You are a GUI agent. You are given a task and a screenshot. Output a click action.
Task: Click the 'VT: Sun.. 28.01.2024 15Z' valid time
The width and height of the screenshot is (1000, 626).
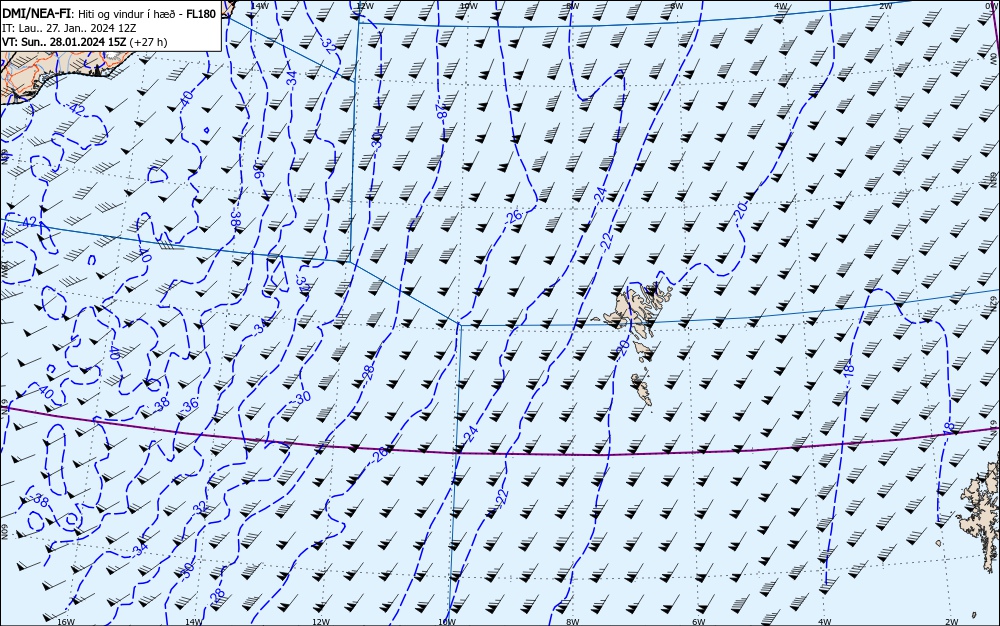(64, 42)
